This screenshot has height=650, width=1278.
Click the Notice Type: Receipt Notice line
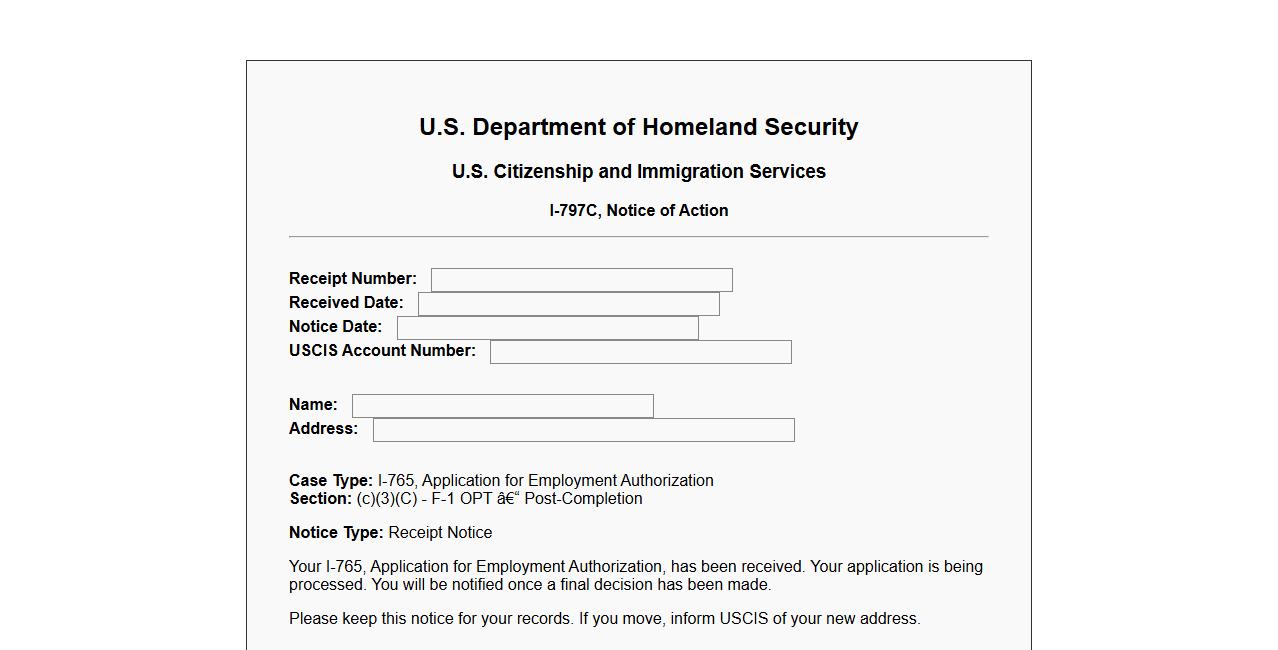pos(390,532)
